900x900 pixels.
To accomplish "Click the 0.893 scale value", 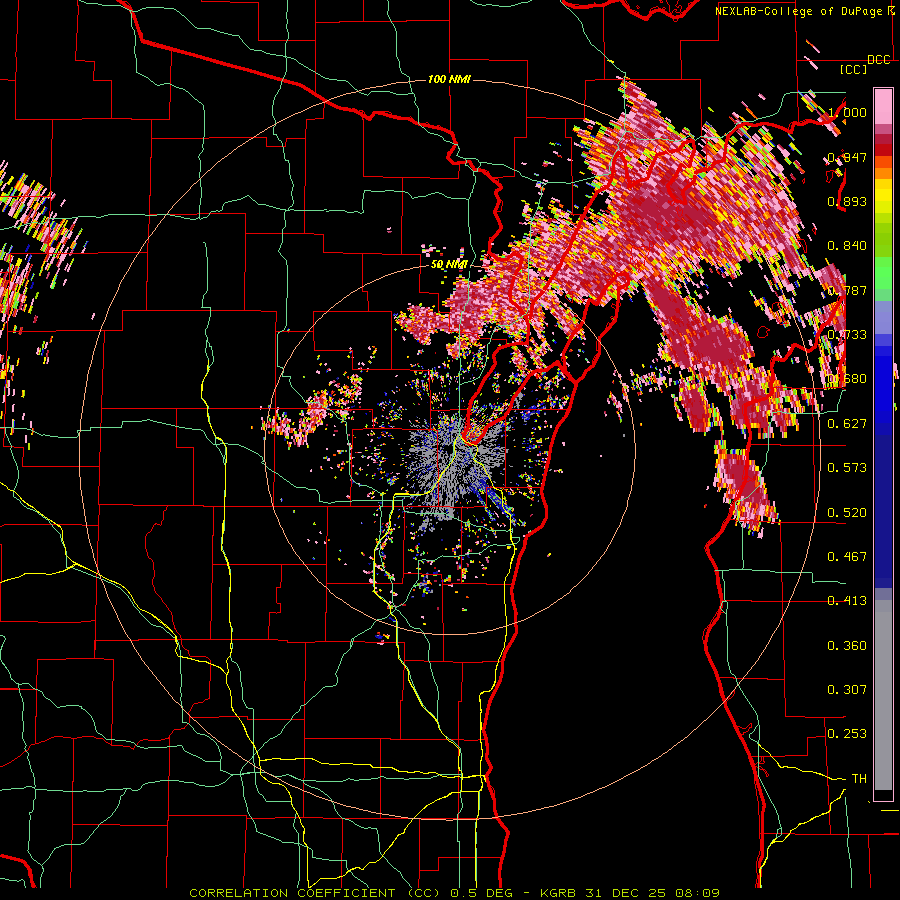I will click(847, 201).
